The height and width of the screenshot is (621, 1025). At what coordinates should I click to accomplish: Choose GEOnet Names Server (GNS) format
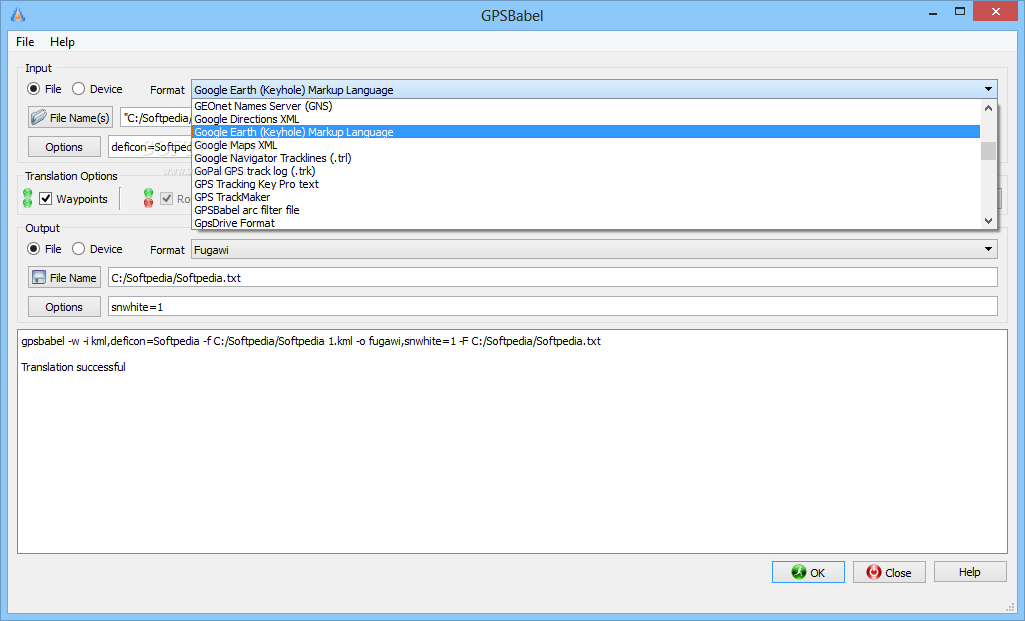tap(586, 106)
